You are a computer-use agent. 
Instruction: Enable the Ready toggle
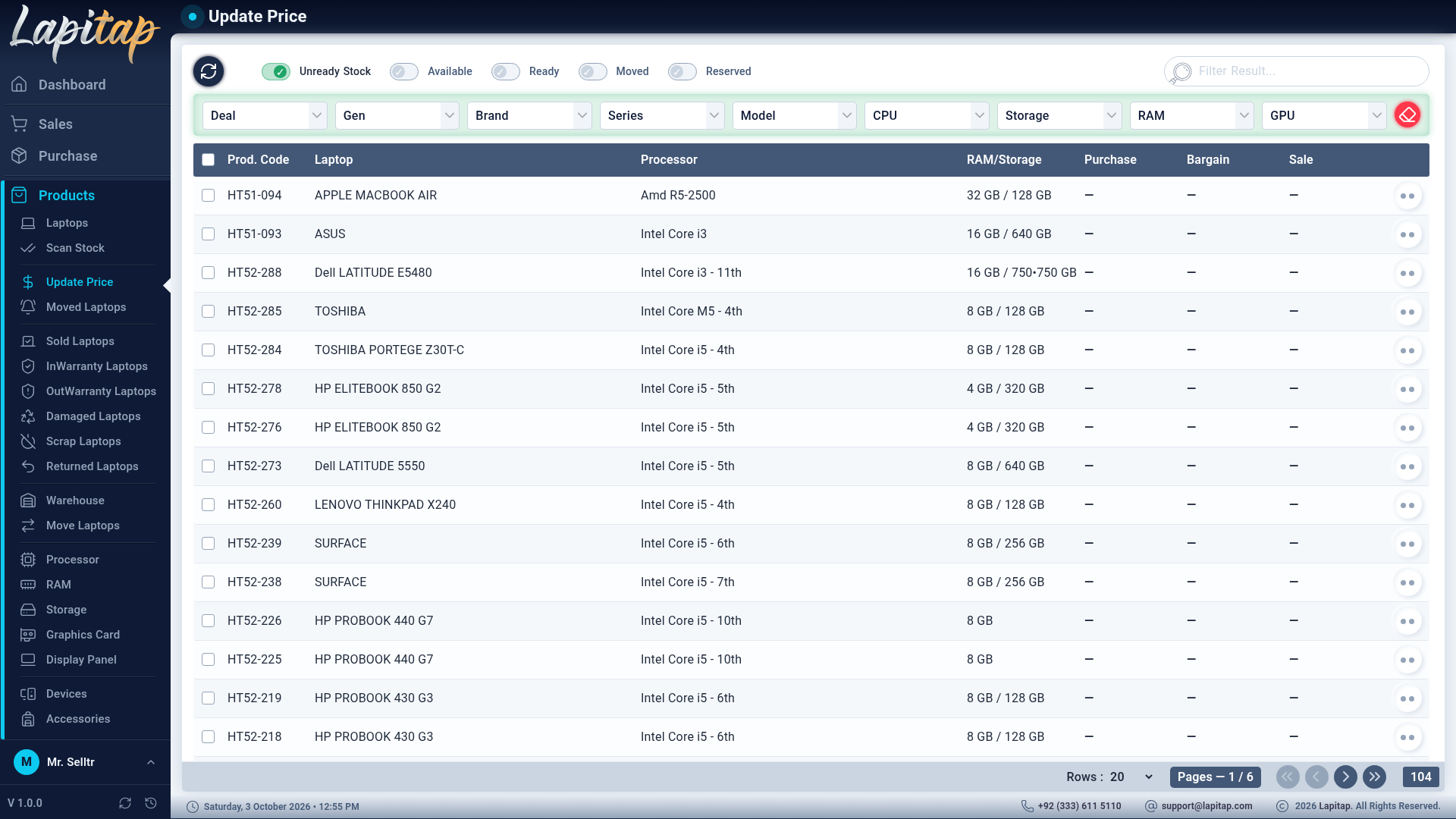click(x=506, y=71)
